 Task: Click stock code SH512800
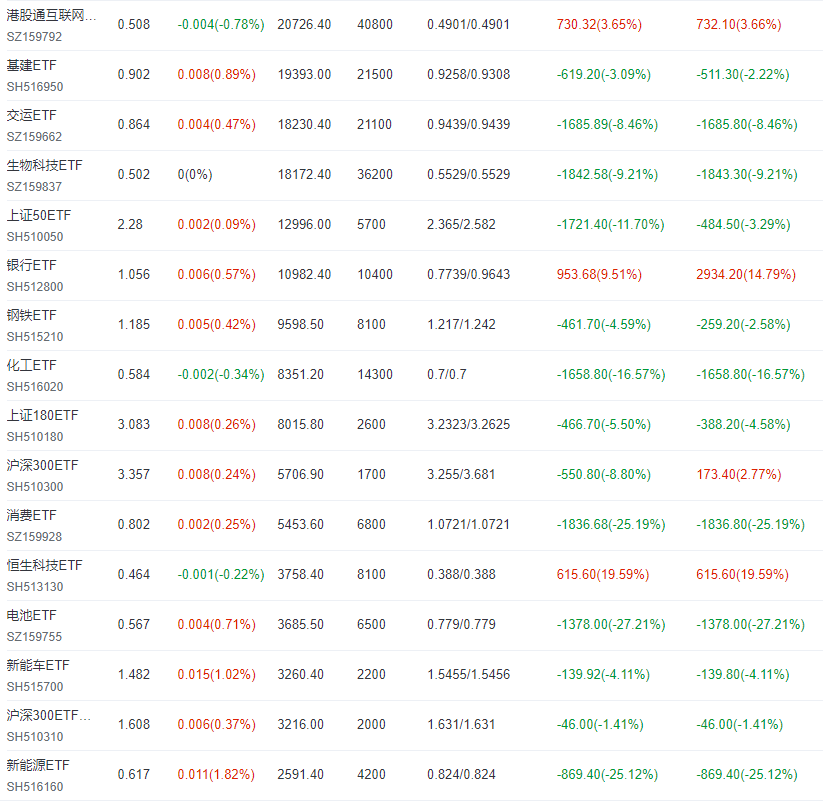coord(35,287)
